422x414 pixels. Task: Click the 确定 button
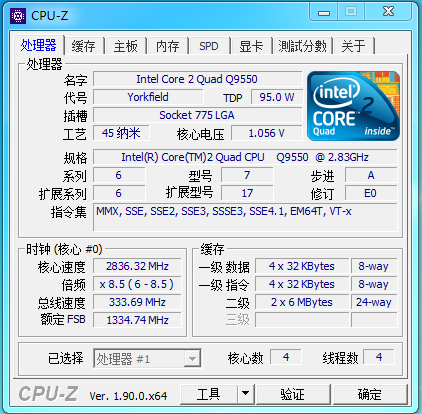tap(370, 394)
